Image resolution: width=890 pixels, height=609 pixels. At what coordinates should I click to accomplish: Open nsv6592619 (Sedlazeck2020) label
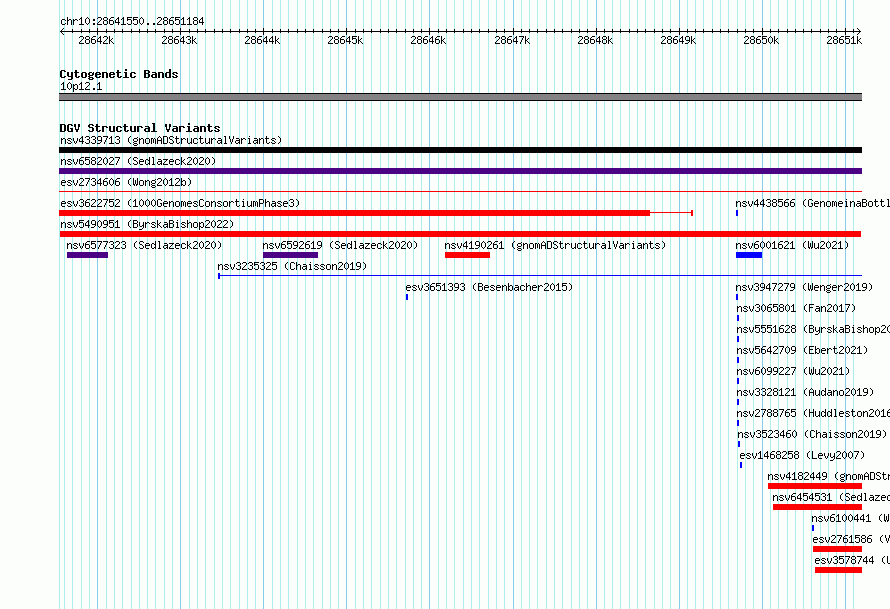(x=340, y=245)
